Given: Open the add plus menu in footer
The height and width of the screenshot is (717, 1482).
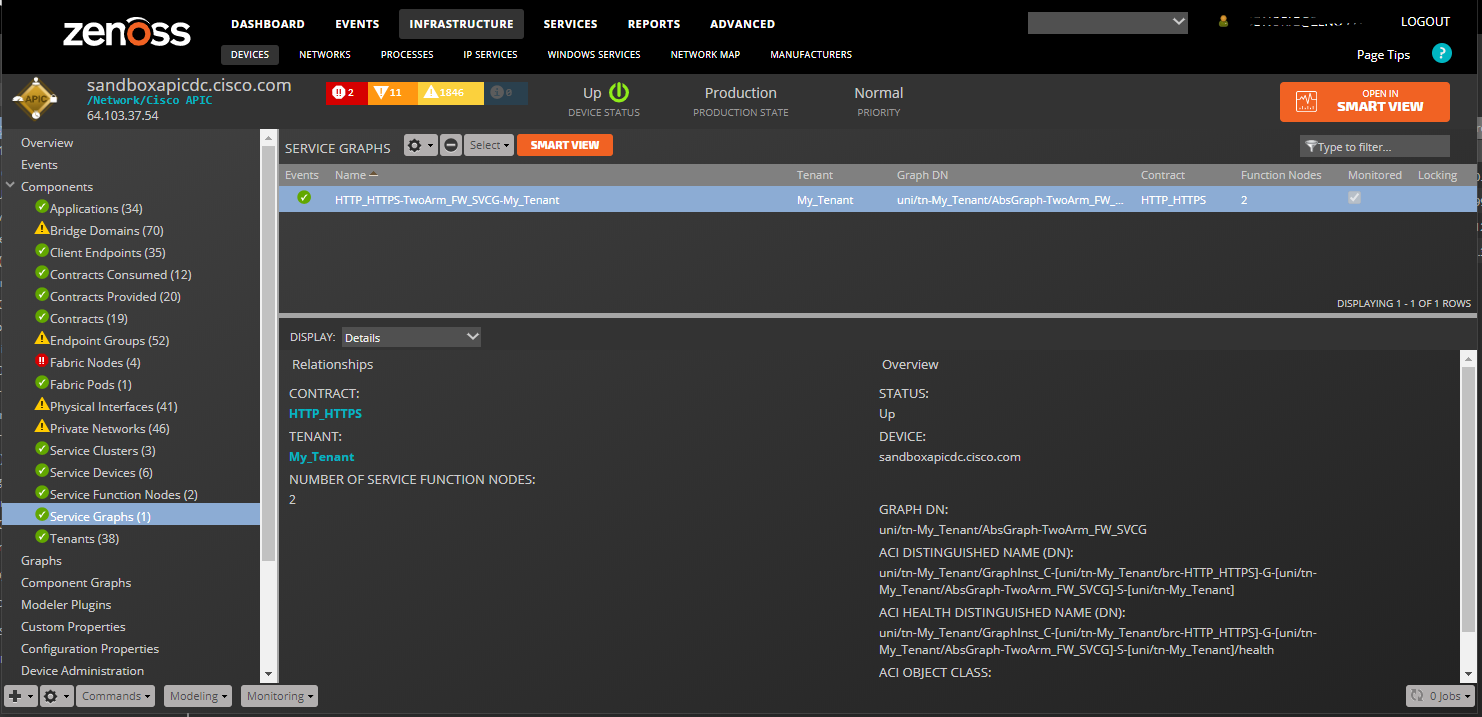Looking at the screenshot, I should tap(21, 696).
